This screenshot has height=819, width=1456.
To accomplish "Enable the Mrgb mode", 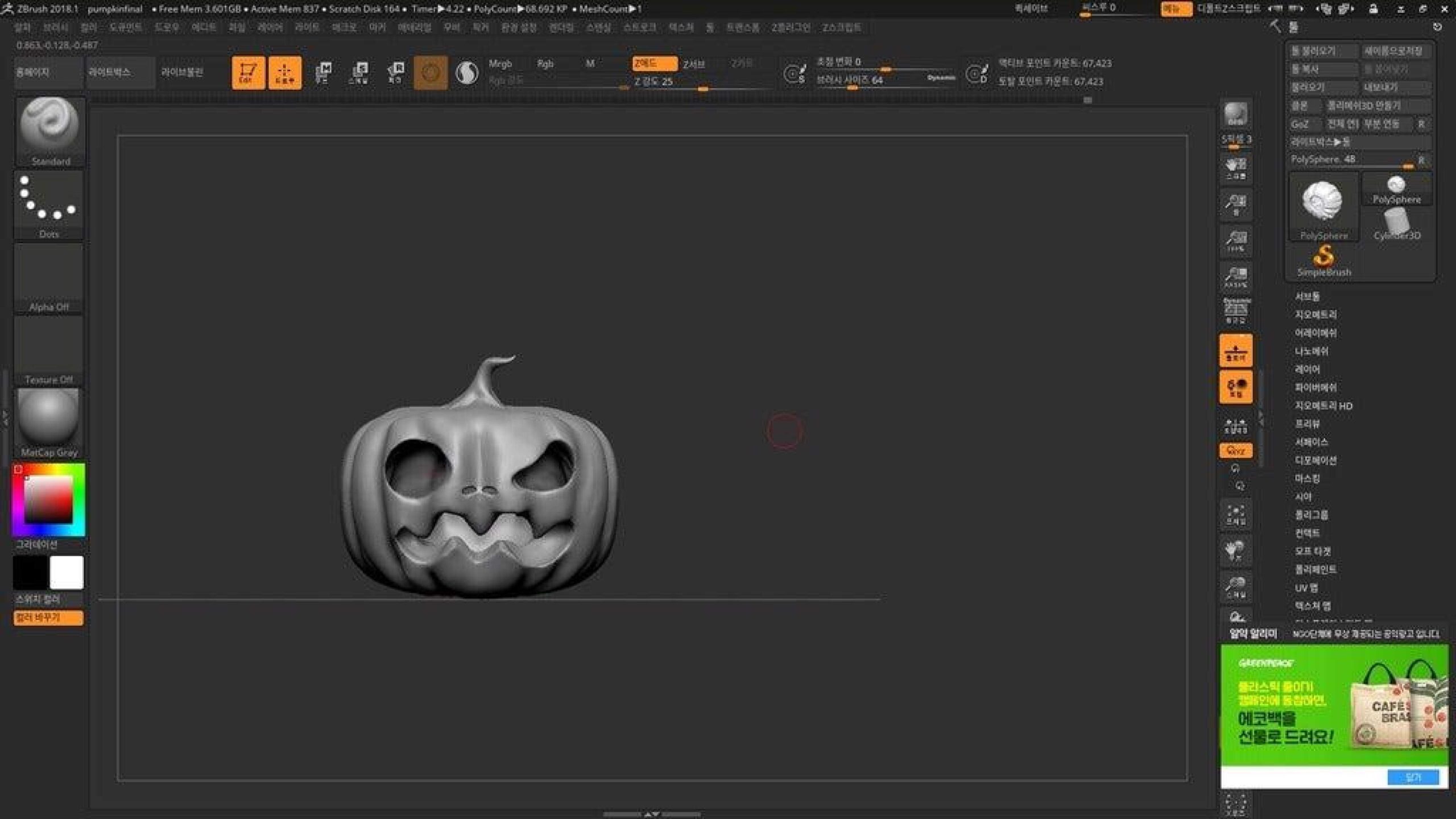I will pos(500,64).
